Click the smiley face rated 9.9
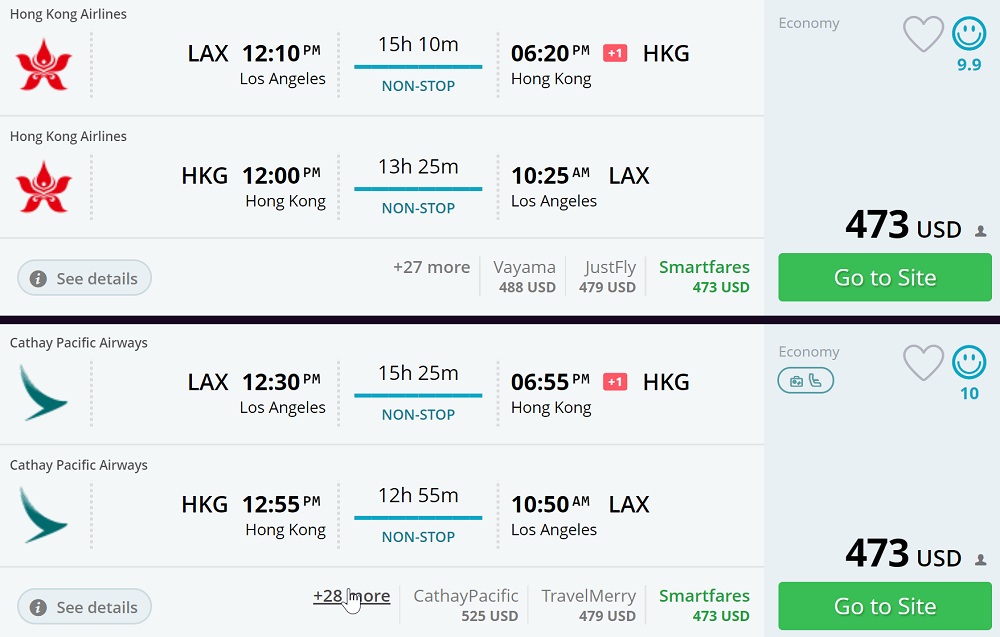This screenshot has height=637, width=1000. point(968,35)
